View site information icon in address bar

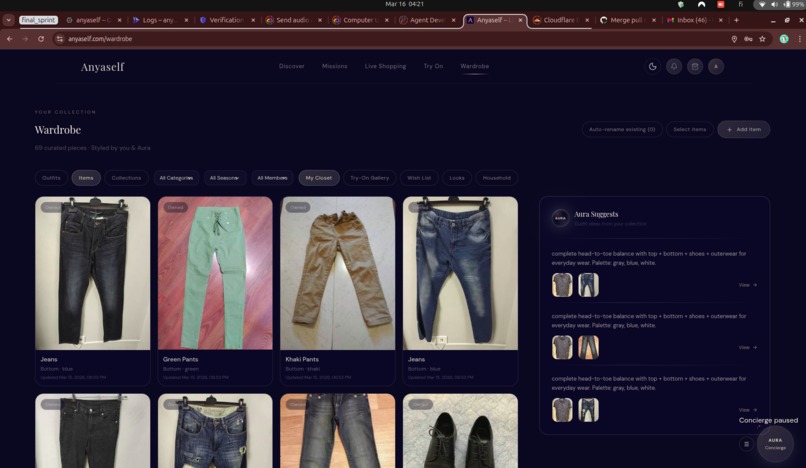pos(60,39)
